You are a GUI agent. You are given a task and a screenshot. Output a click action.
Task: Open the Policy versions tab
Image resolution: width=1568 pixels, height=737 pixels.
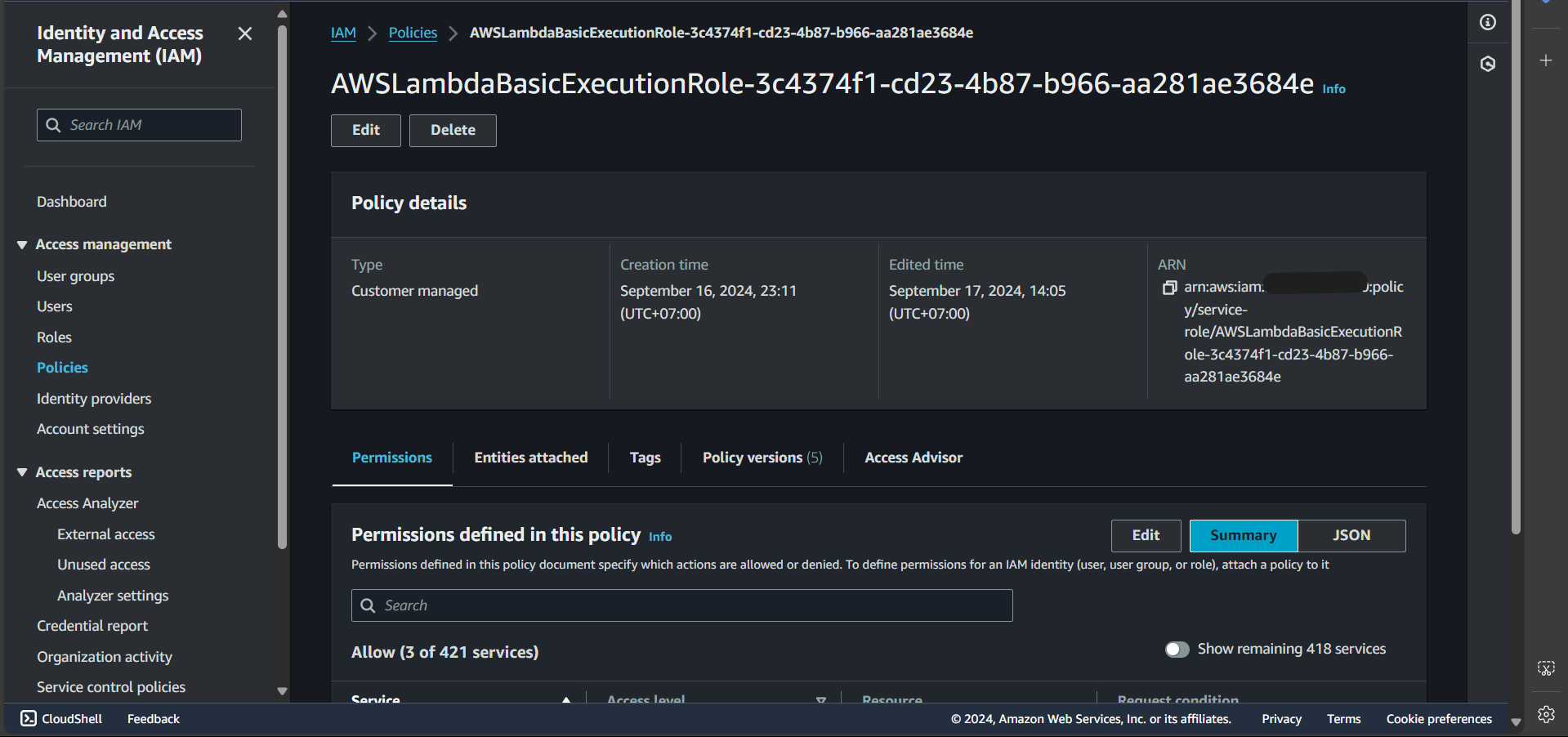click(762, 458)
